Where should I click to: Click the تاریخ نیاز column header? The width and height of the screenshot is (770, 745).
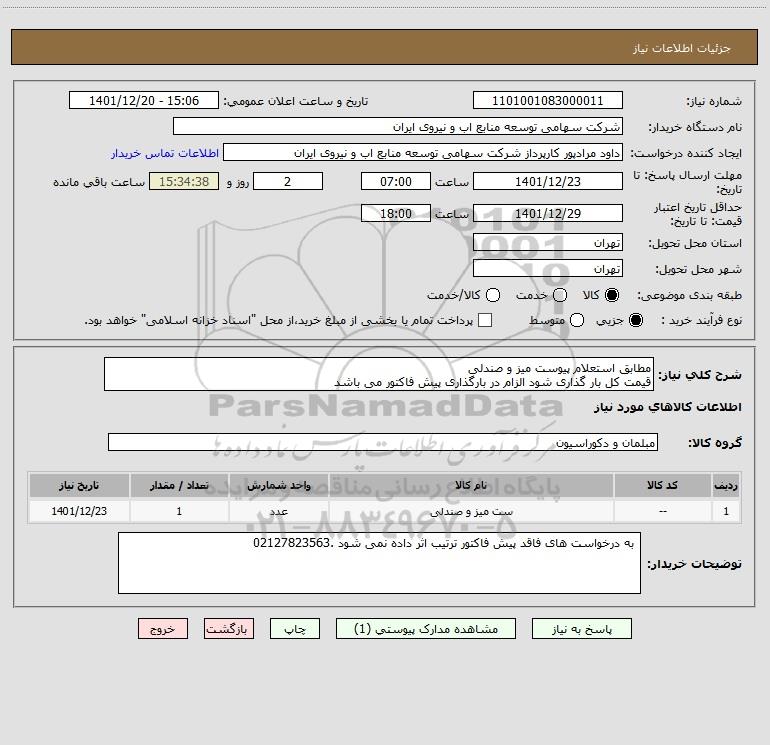point(79,485)
